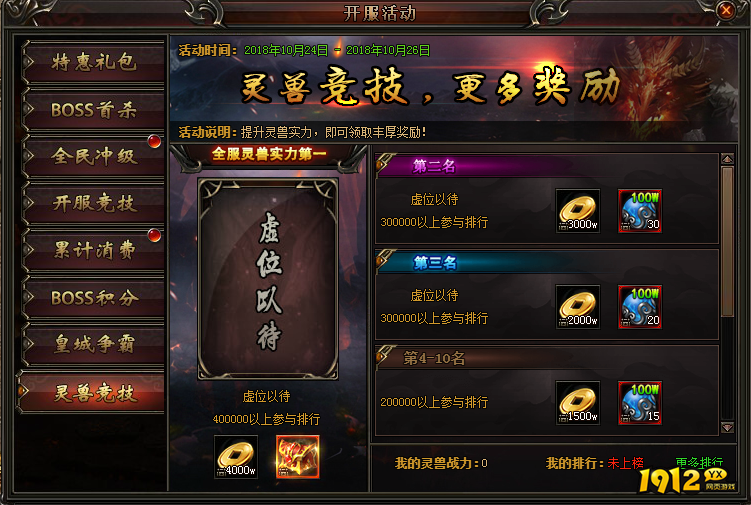Open 全民冲级 tab with red notification dot

click(93, 156)
